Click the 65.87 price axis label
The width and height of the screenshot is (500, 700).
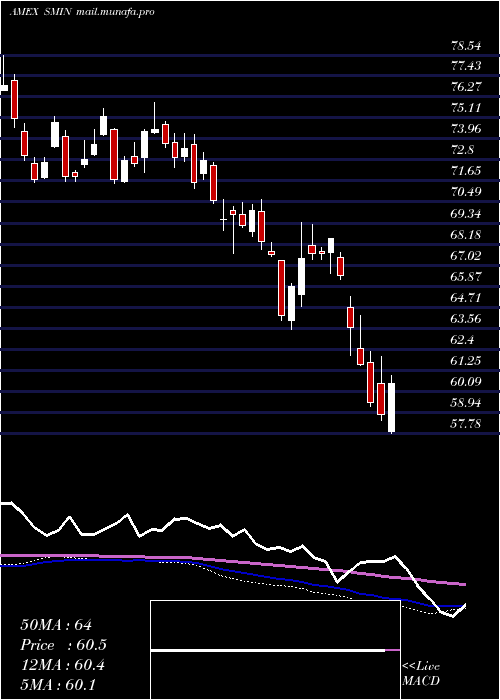pos(466,276)
